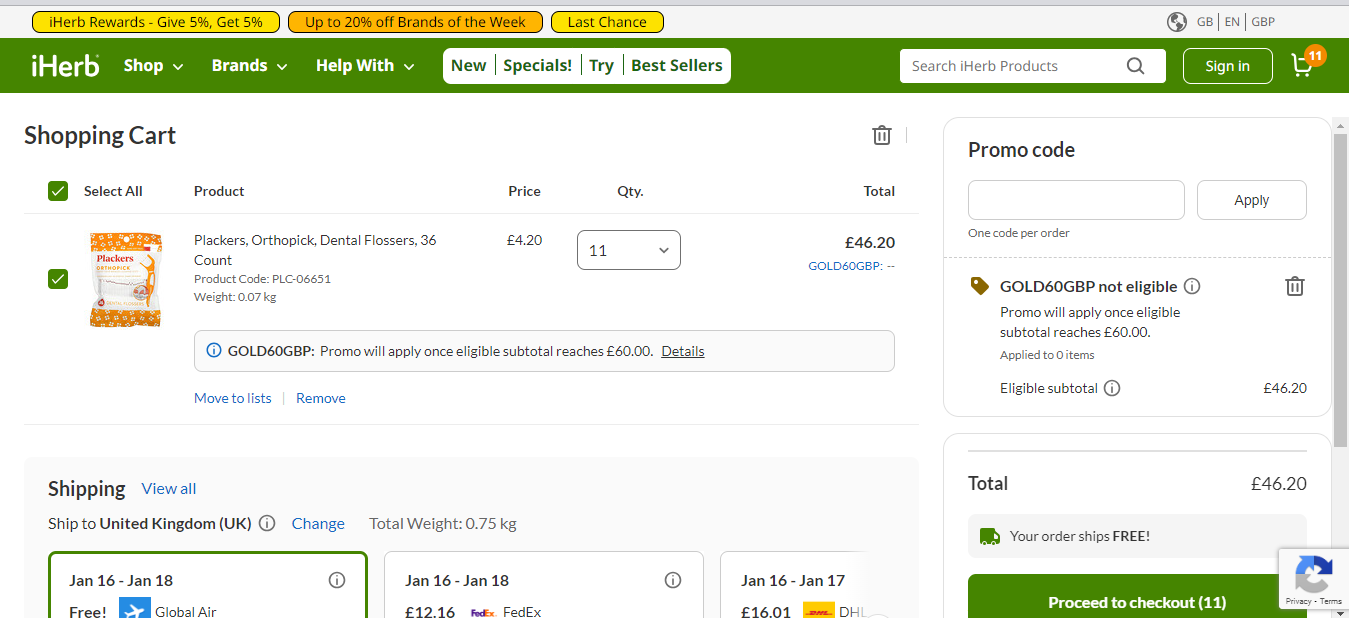Screen dimensions: 1349x618
Task: Select the FedEx £12.16 shipping option
Action: pos(544,586)
